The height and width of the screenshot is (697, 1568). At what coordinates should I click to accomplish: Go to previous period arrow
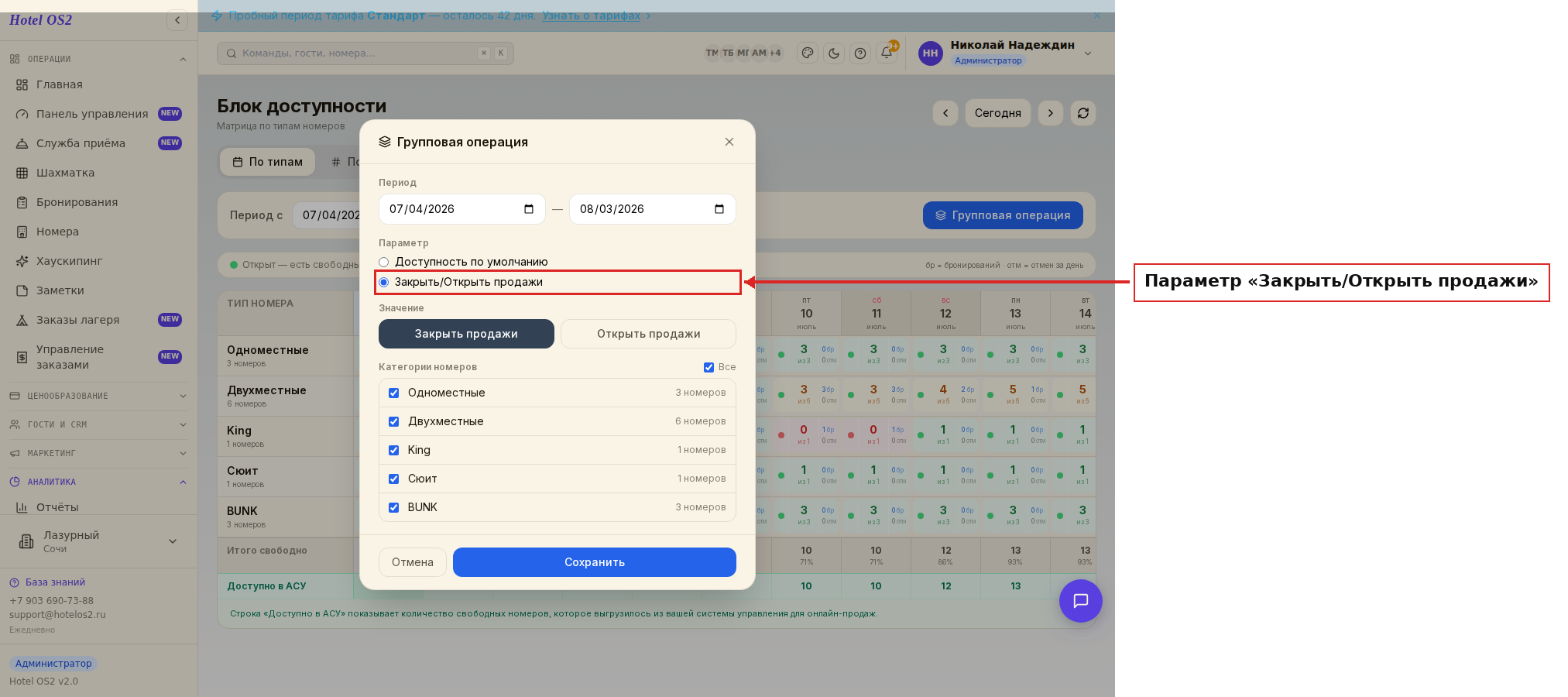[945, 113]
